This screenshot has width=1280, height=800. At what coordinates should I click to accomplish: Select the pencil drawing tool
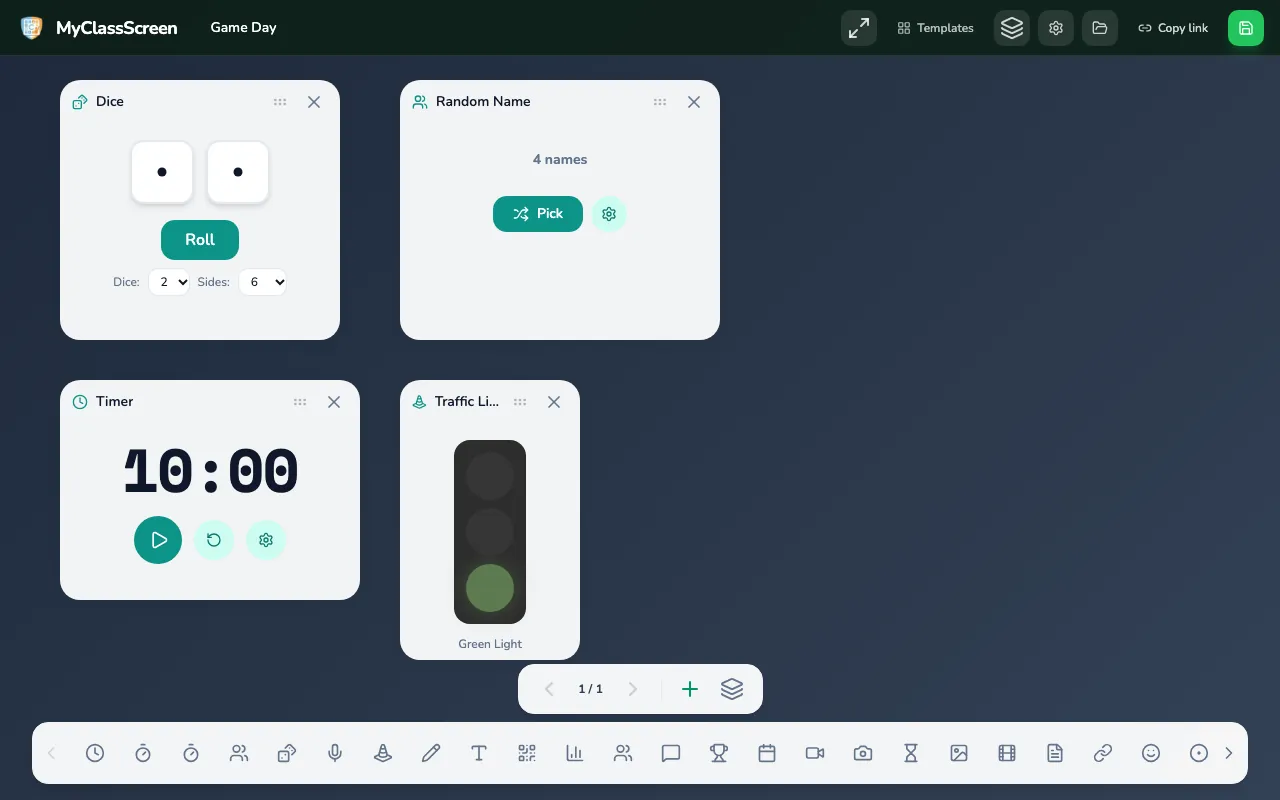[x=431, y=753]
